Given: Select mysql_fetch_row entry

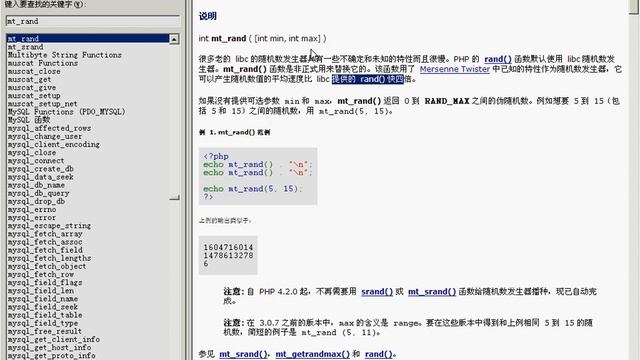Looking at the screenshot, I should pyautogui.click(x=40, y=274).
